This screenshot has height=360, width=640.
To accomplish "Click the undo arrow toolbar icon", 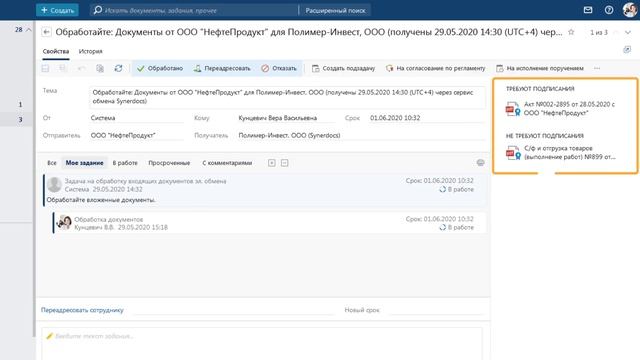I will [82, 68].
